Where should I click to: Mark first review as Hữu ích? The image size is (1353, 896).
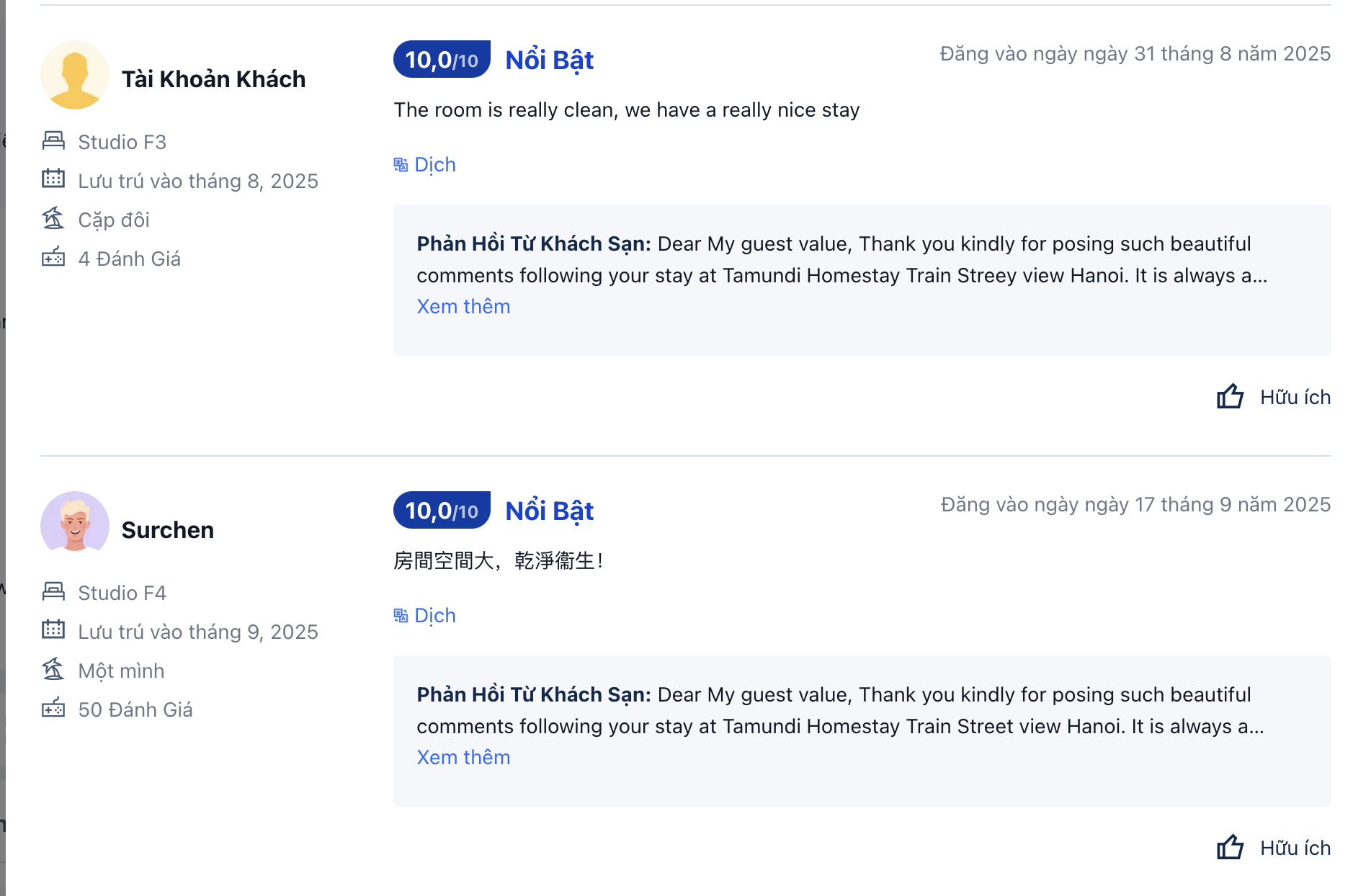1295,398
